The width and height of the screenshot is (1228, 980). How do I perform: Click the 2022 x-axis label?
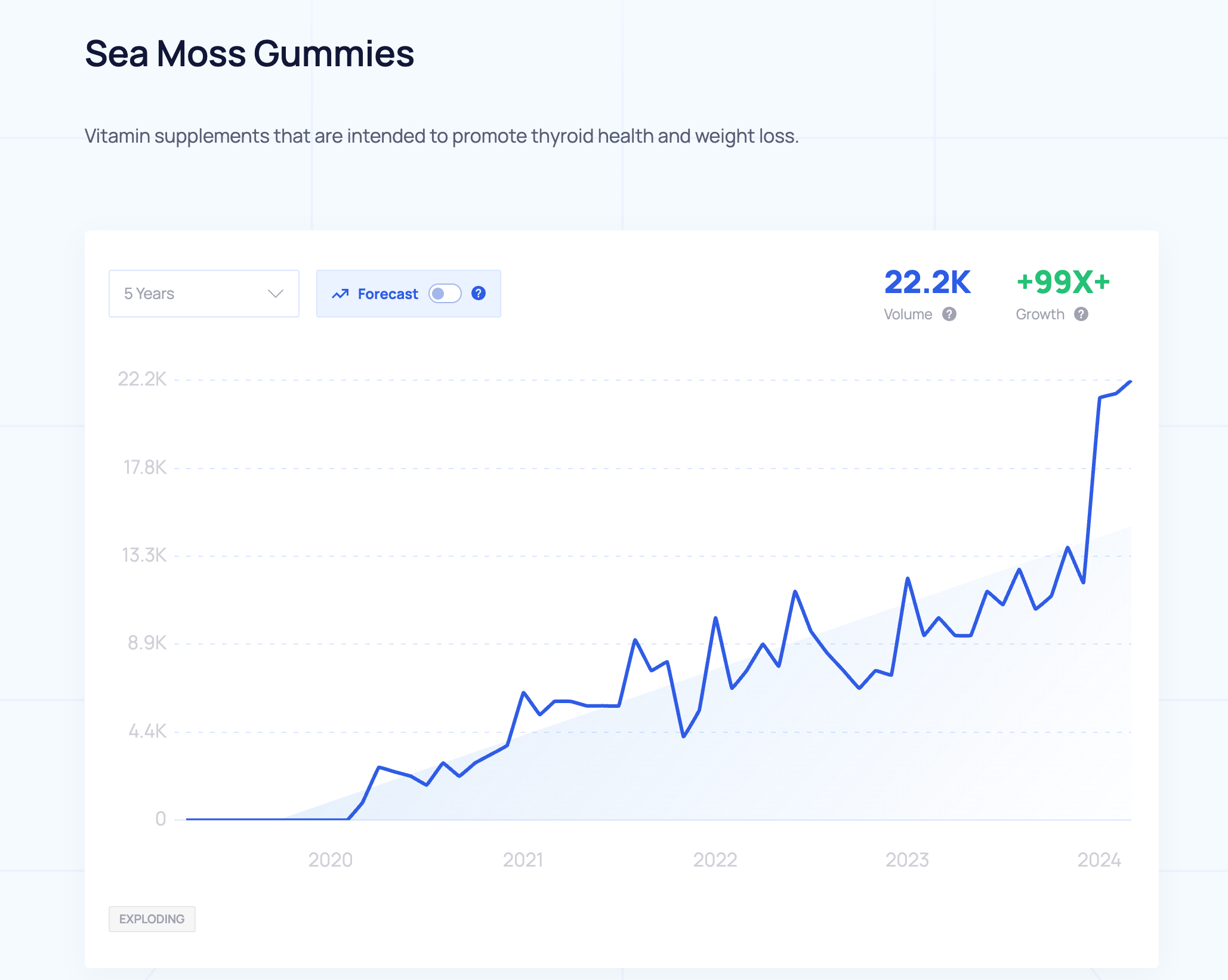715,859
